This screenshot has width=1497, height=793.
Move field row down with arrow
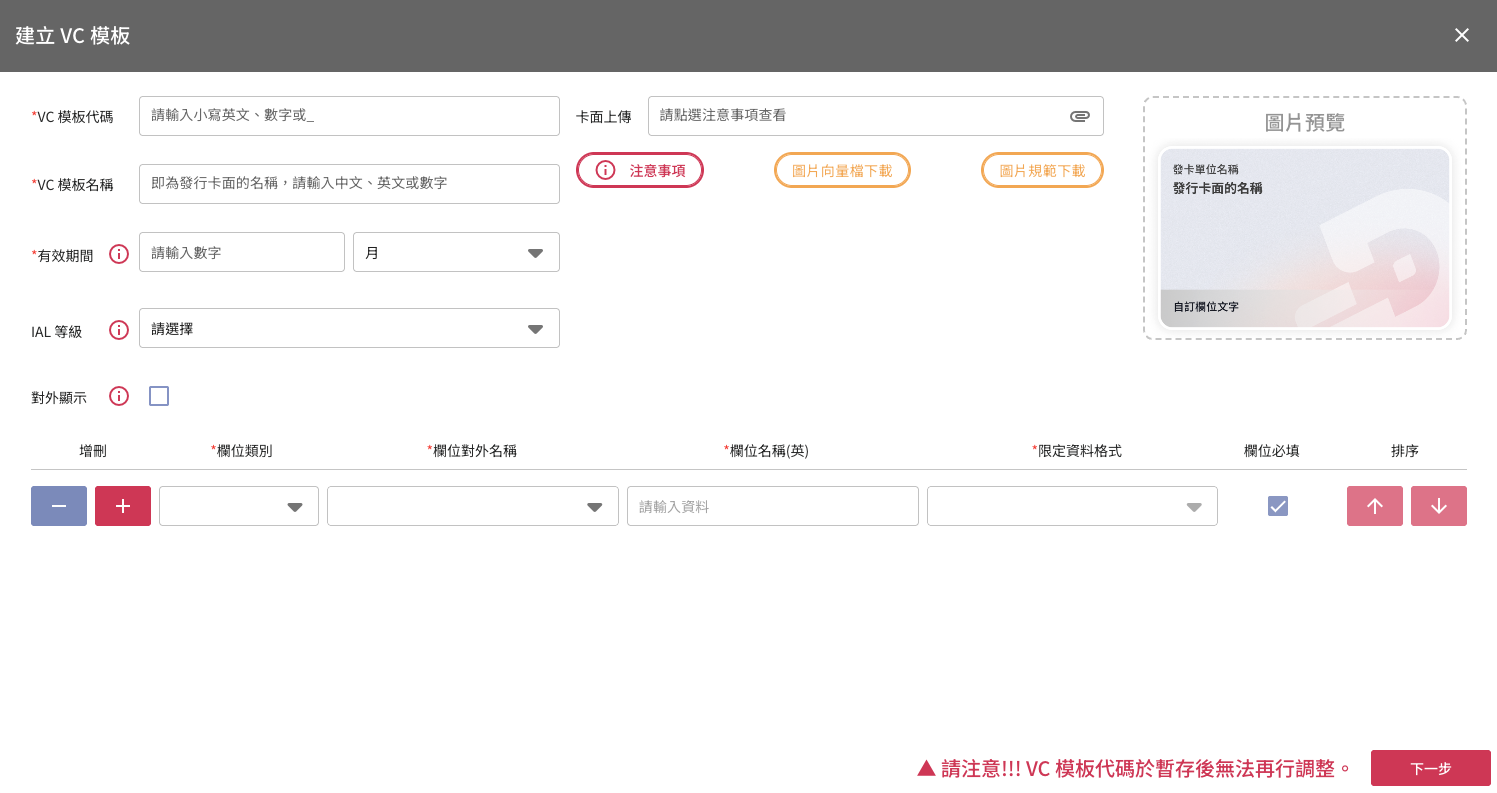(x=1438, y=506)
